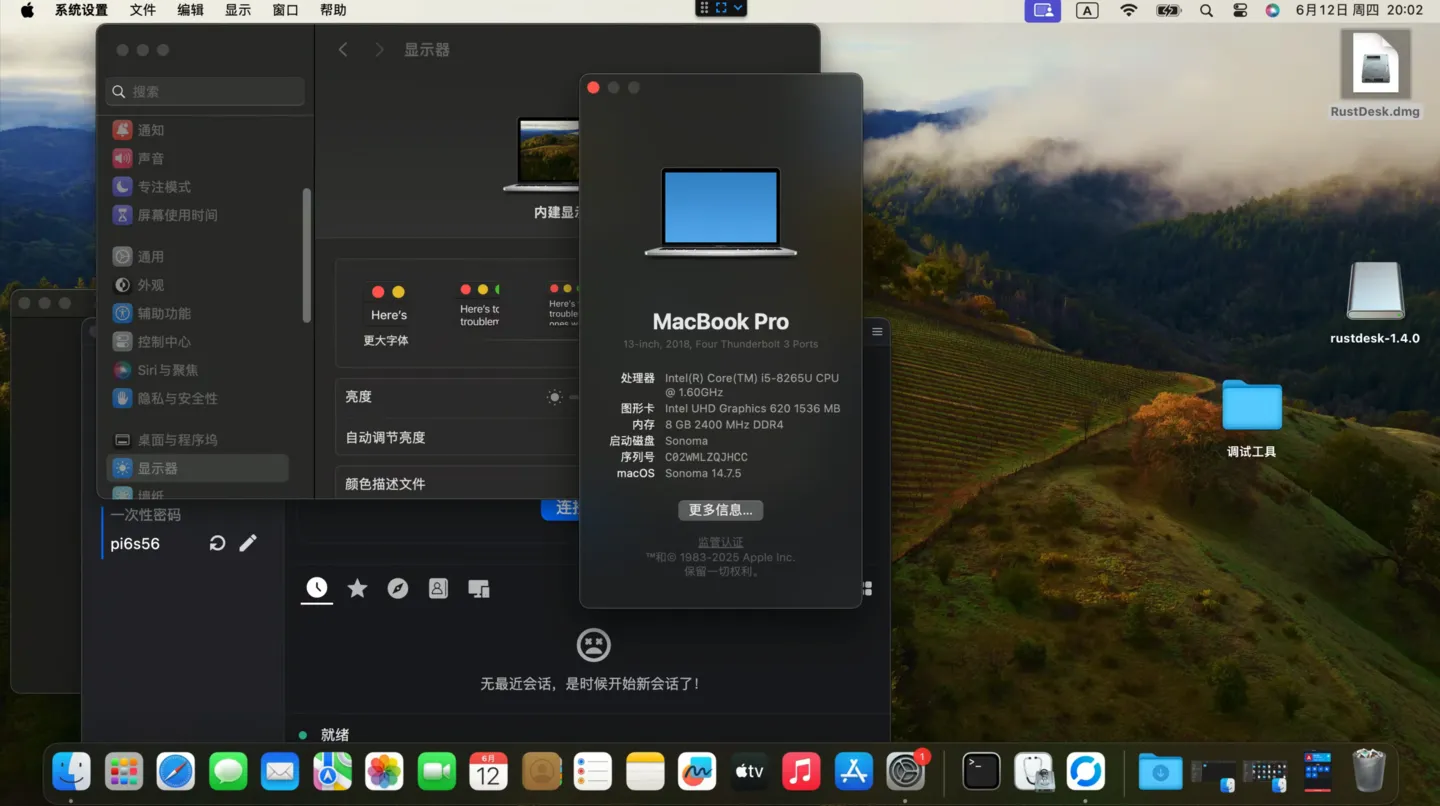Open RustDesk discovered compass tab
This screenshot has width=1440, height=806.
click(x=398, y=589)
